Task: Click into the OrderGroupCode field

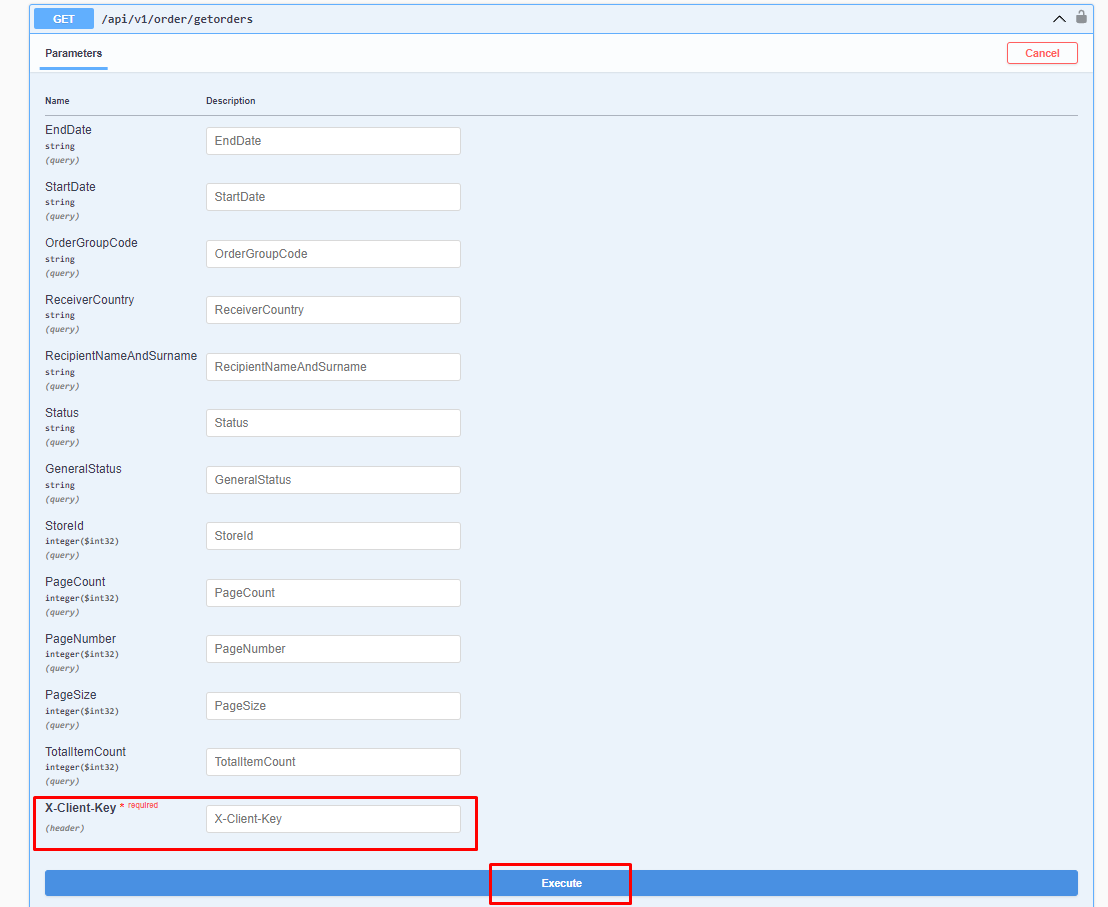Action: tap(333, 254)
